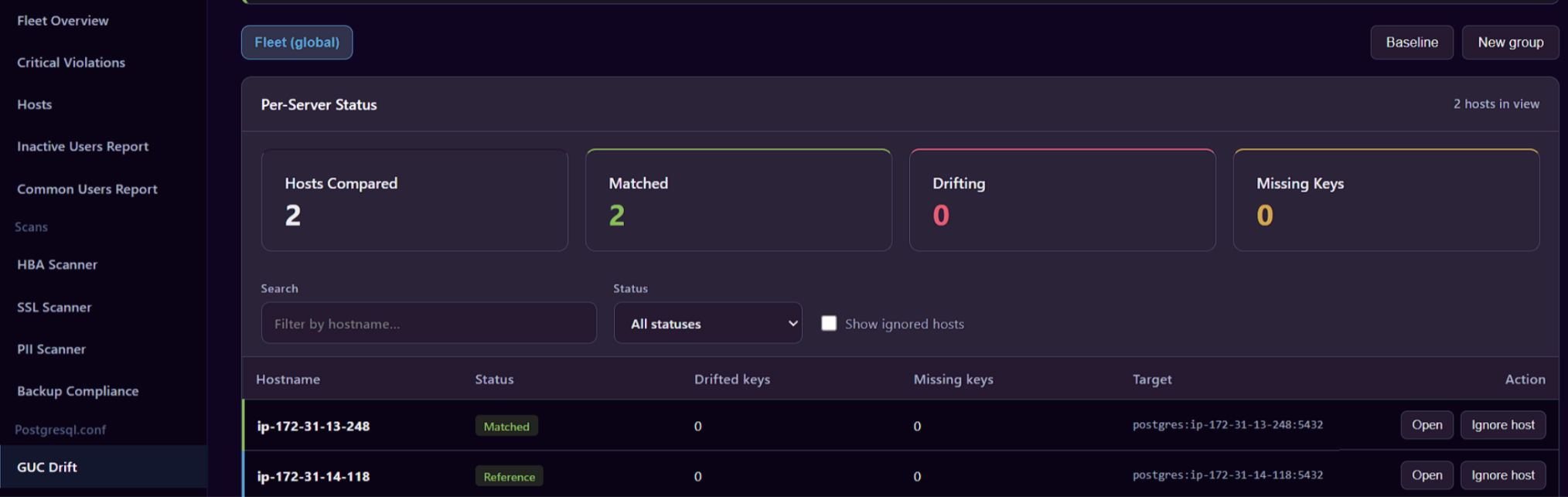Open Inactive Users Report
The height and width of the screenshot is (497, 1568).
coord(83,146)
